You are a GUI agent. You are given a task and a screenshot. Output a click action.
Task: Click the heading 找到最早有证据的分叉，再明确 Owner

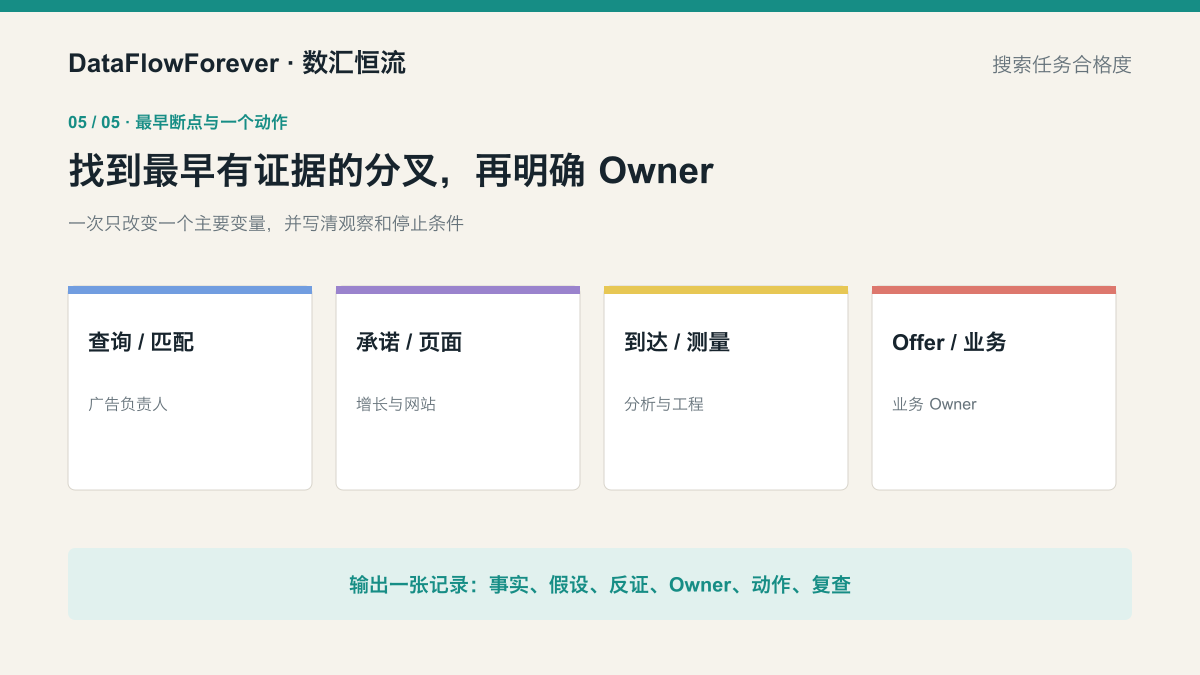pos(391,171)
